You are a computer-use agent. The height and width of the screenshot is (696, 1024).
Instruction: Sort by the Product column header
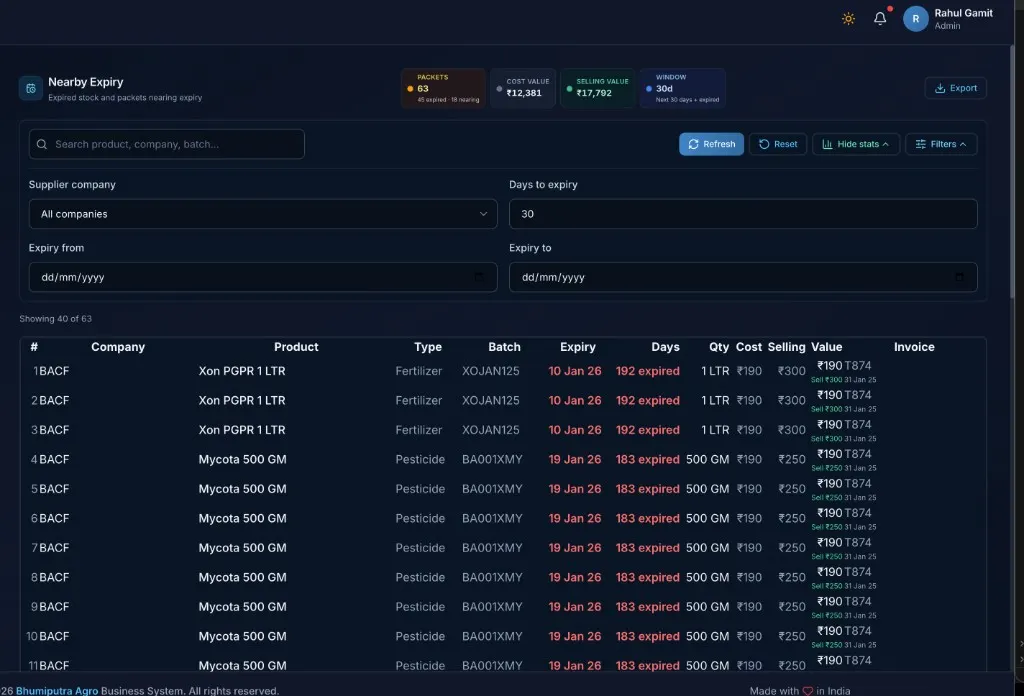296,347
